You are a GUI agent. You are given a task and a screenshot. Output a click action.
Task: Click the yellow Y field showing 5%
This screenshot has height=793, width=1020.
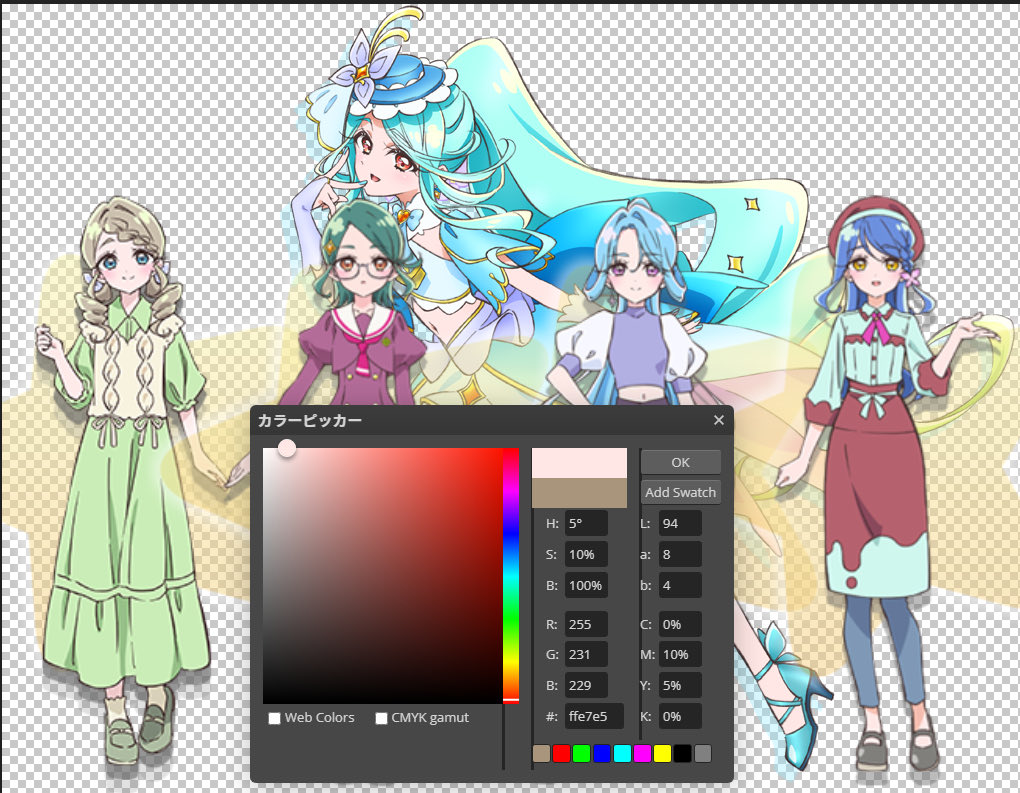point(680,686)
